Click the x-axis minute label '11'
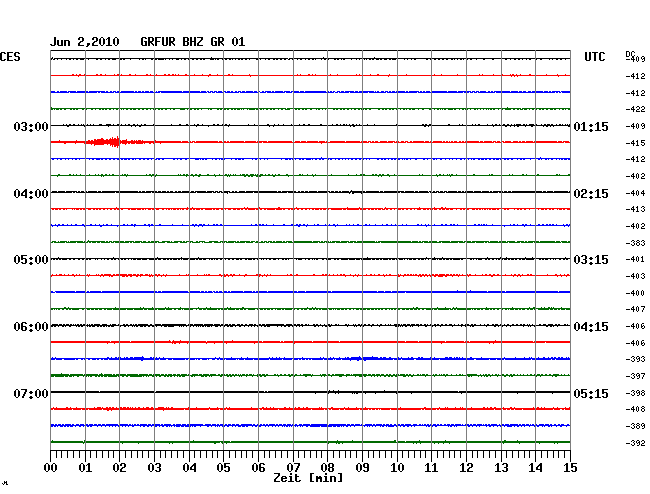This screenshot has width=650, height=494. [431, 468]
